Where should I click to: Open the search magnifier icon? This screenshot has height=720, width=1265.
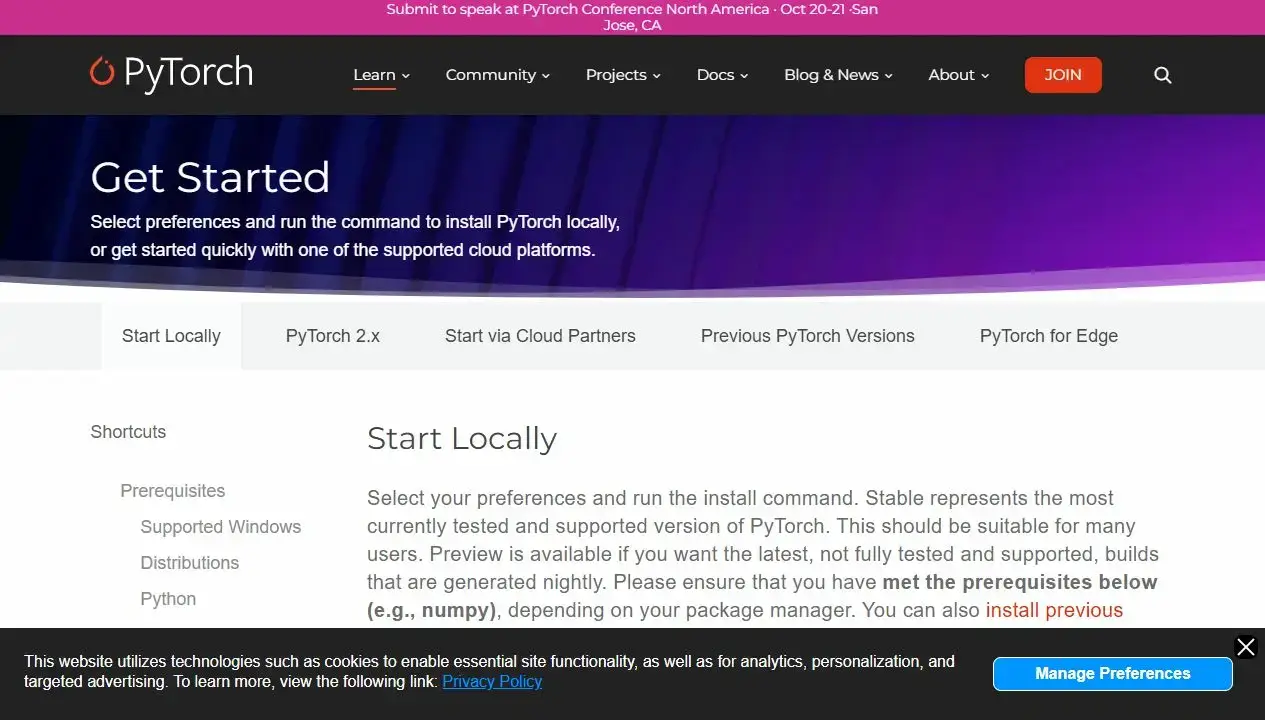[x=1162, y=75]
